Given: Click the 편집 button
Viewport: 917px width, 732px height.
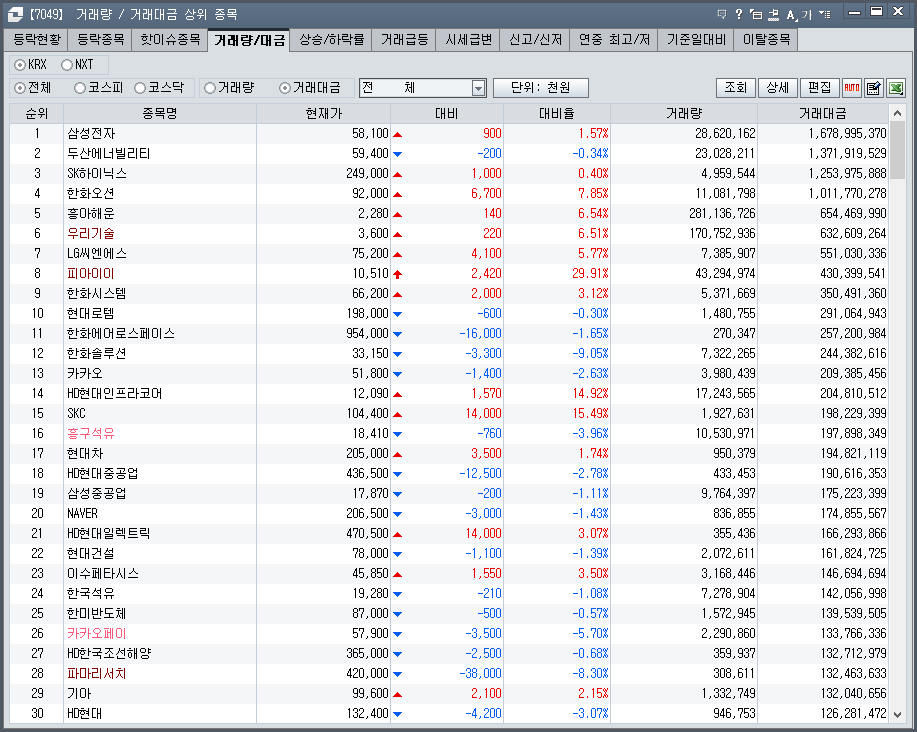Looking at the screenshot, I should click(819, 88).
